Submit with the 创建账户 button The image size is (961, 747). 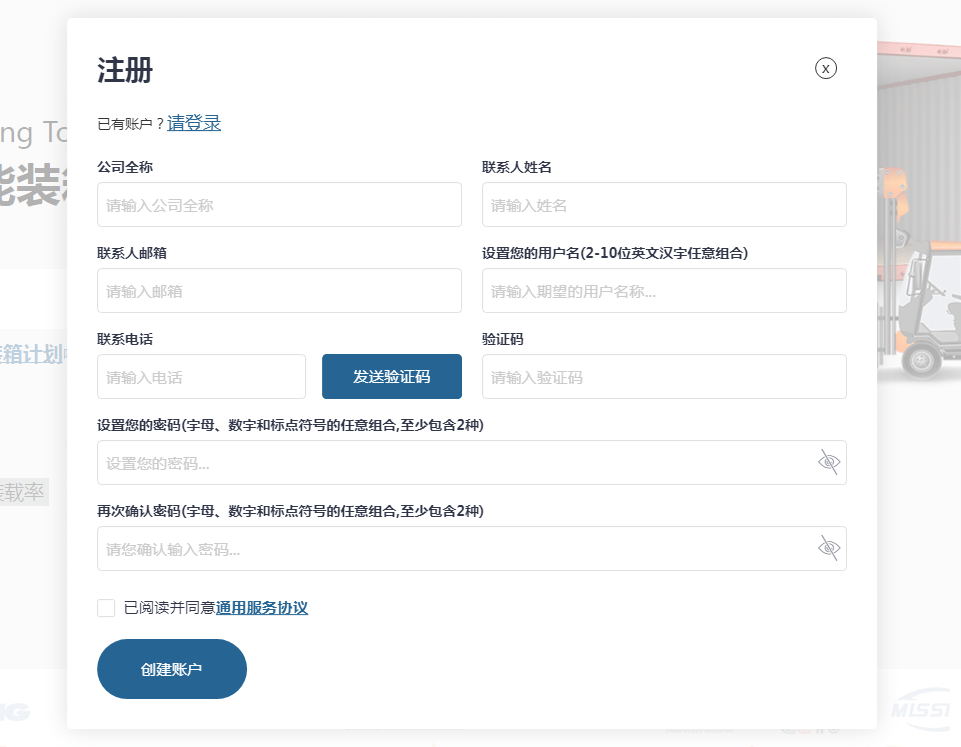[172, 669]
